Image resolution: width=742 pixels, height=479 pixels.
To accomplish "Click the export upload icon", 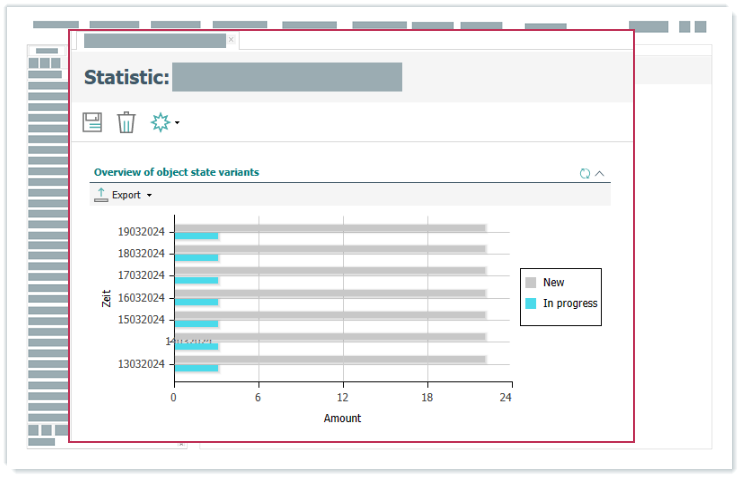I will [101, 195].
